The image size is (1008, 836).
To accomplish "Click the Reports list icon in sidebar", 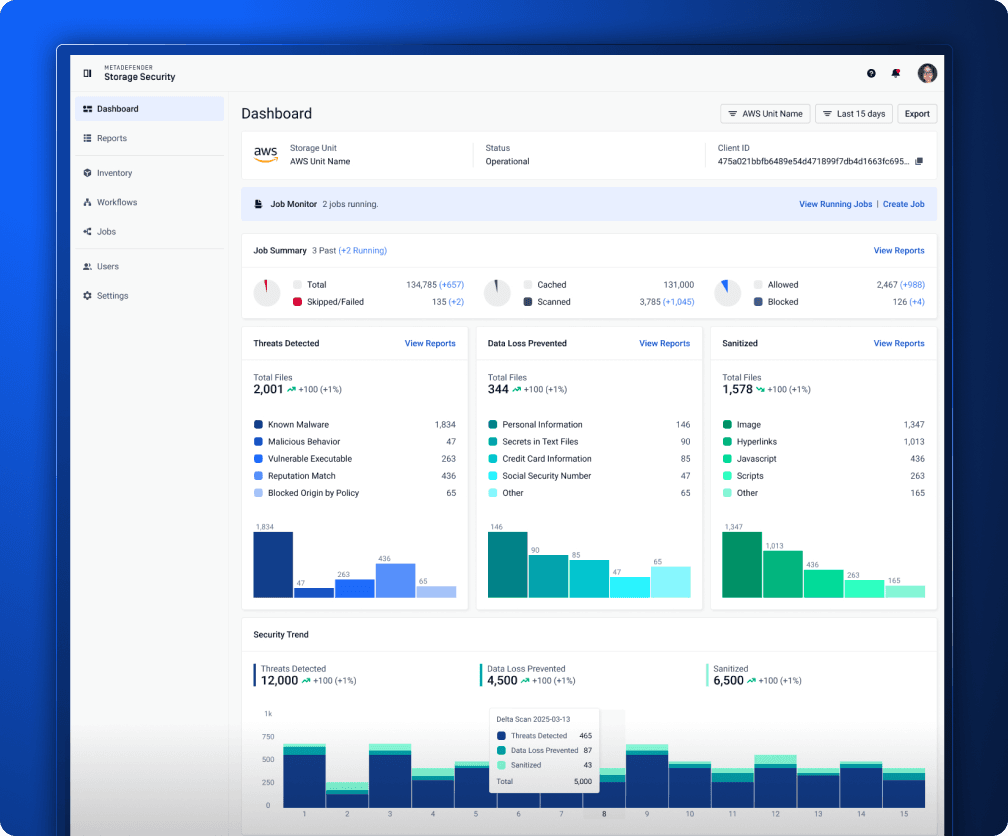I will coord(87,138).
